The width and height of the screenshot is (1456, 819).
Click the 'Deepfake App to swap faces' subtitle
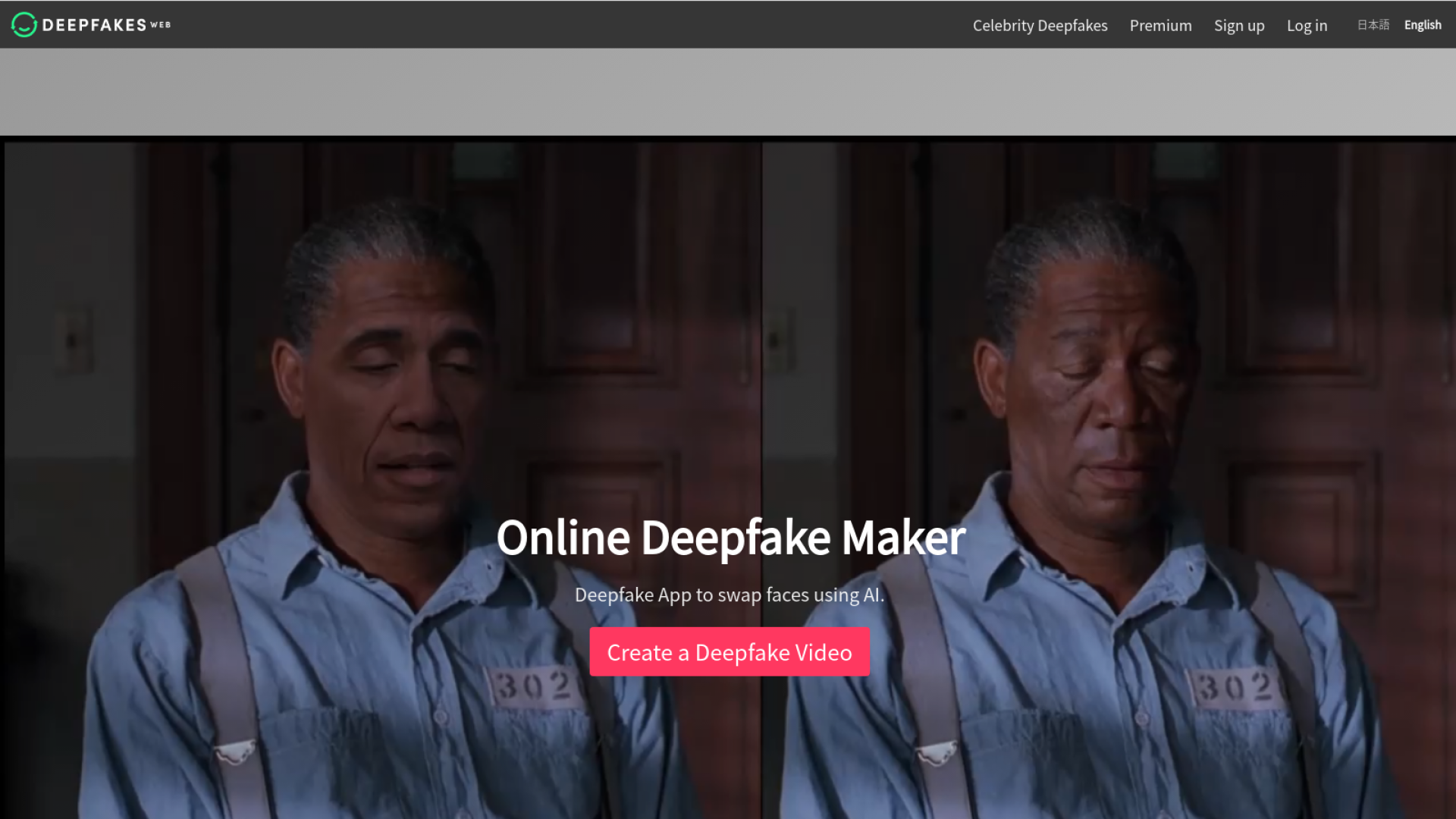[x=729, y=595]
